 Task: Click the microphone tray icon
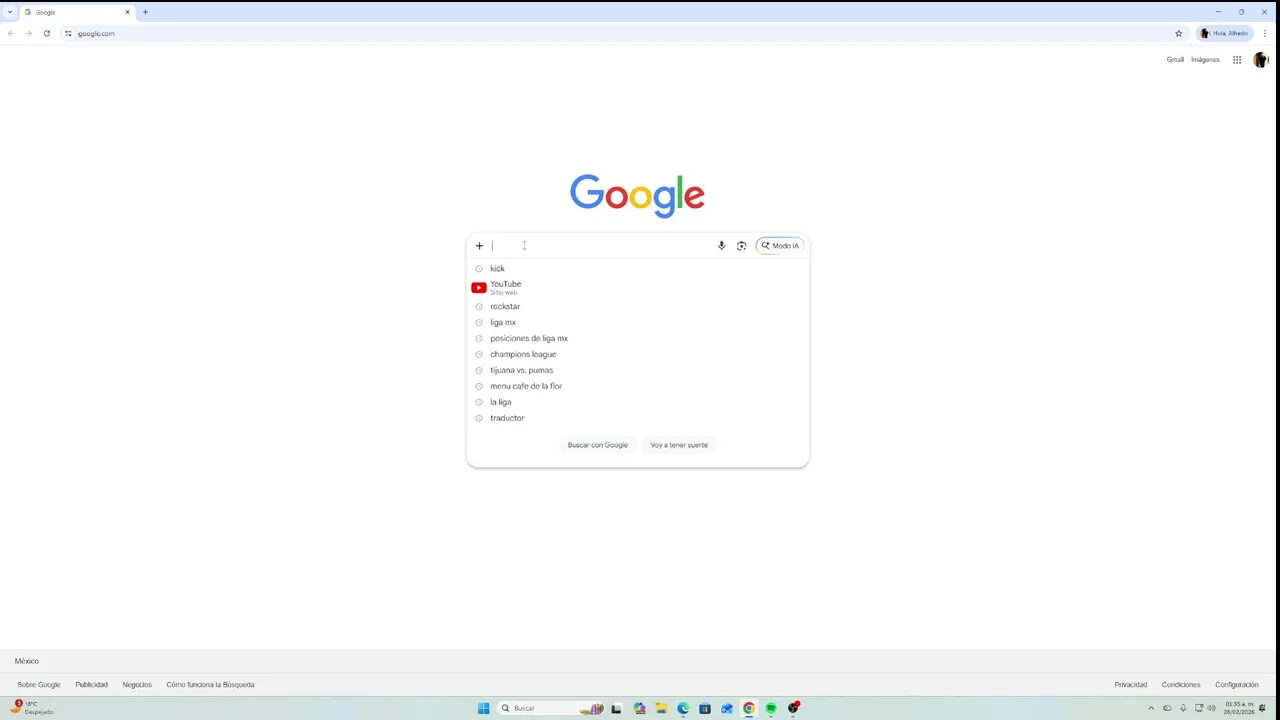[x=1183, y=708]
